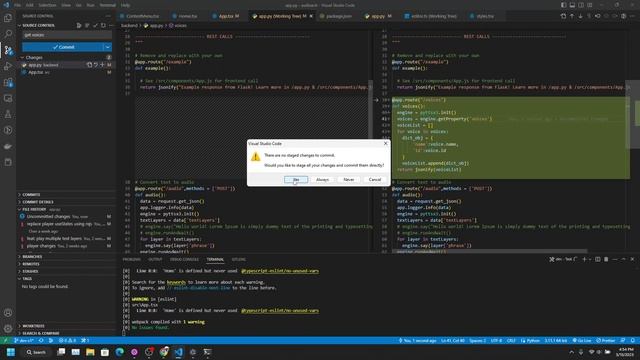The height and width of the screenshot is (360, 640).
Task: Open the Accounts icon in activity bar
Action: click(8, 313)
